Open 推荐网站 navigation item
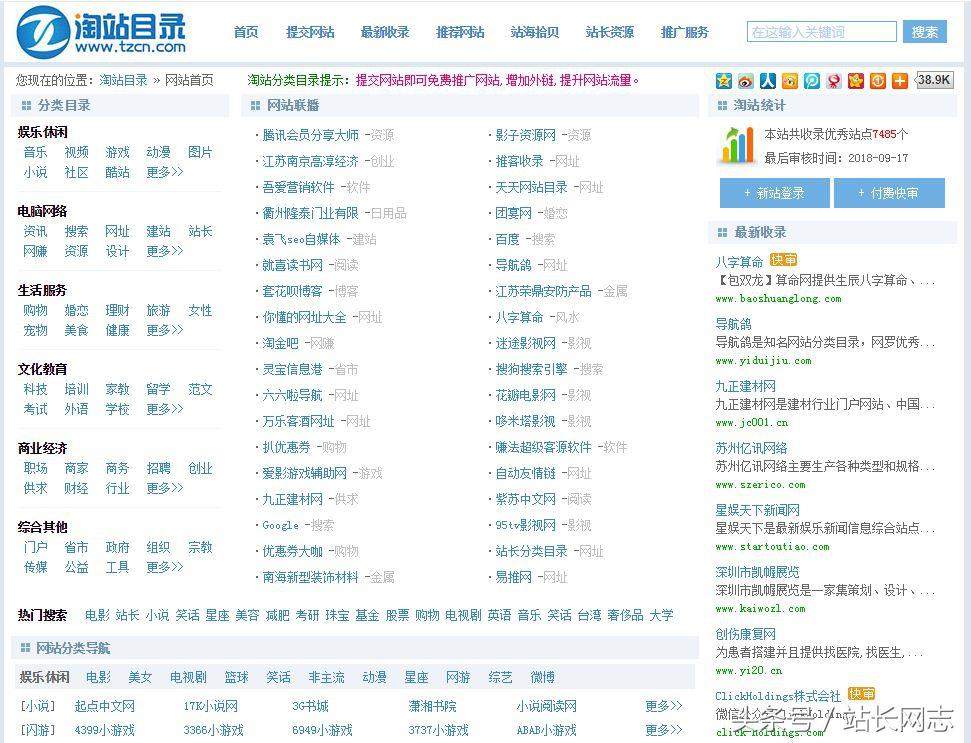The height and width of the screenshot is (743, 971). tap(460, 32)
